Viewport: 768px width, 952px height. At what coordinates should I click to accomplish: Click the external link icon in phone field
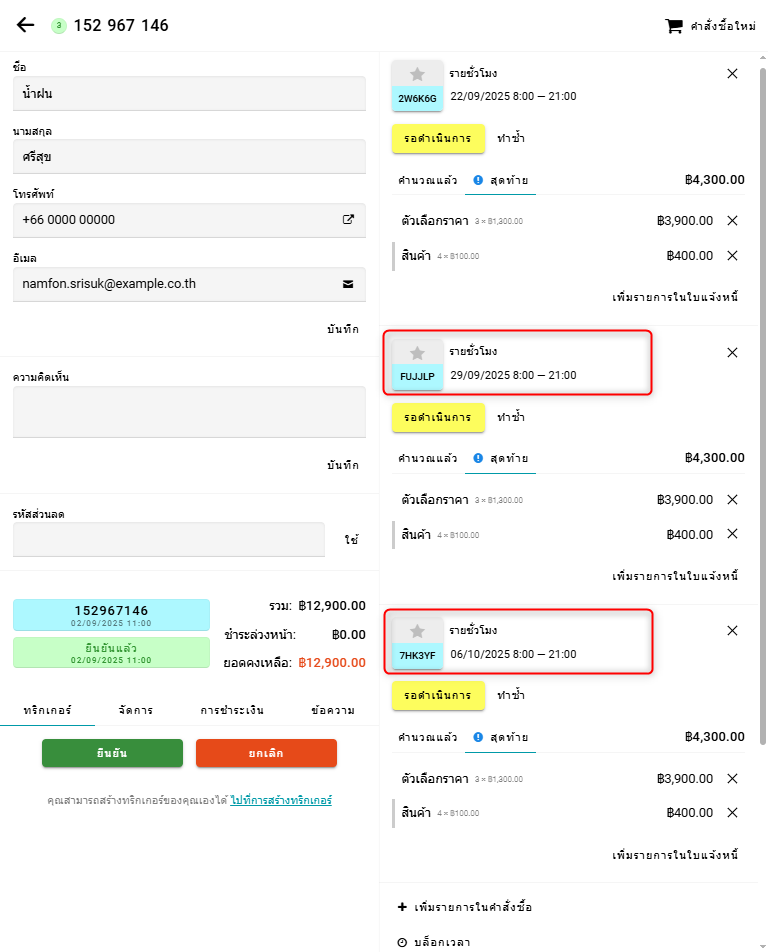(x=348, y=220)
